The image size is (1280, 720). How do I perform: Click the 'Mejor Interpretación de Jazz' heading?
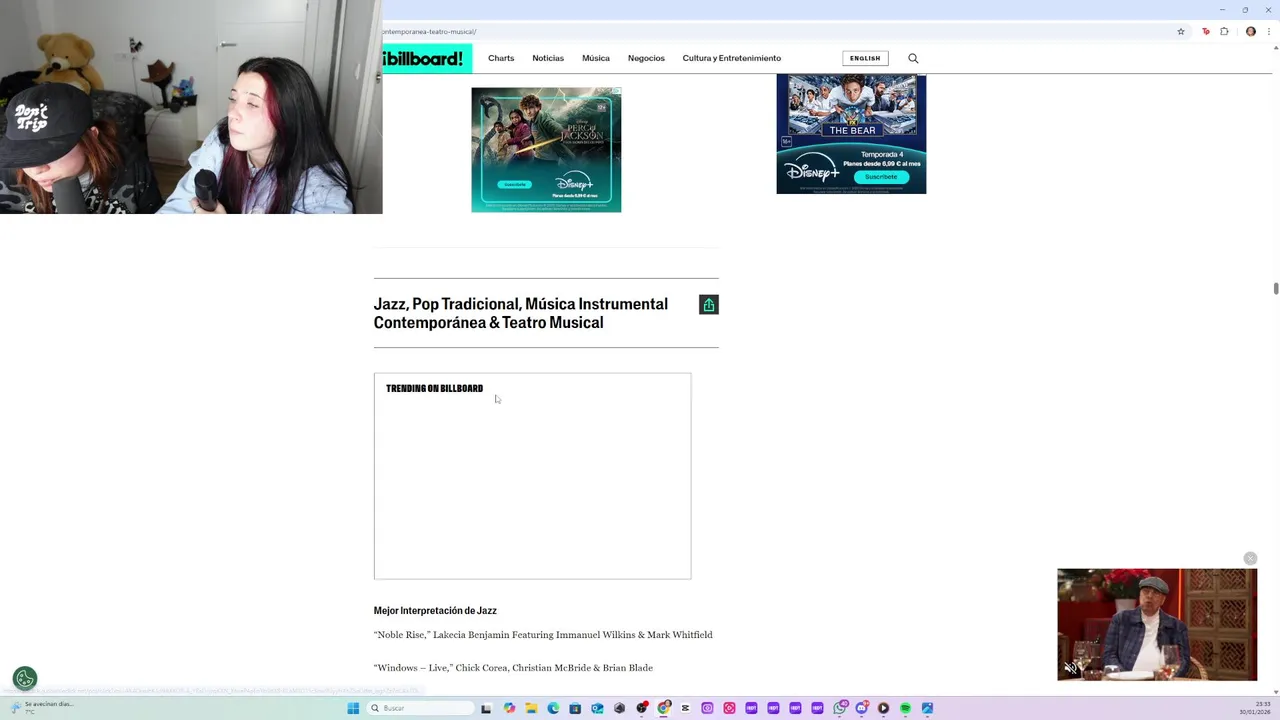[435, 610]
